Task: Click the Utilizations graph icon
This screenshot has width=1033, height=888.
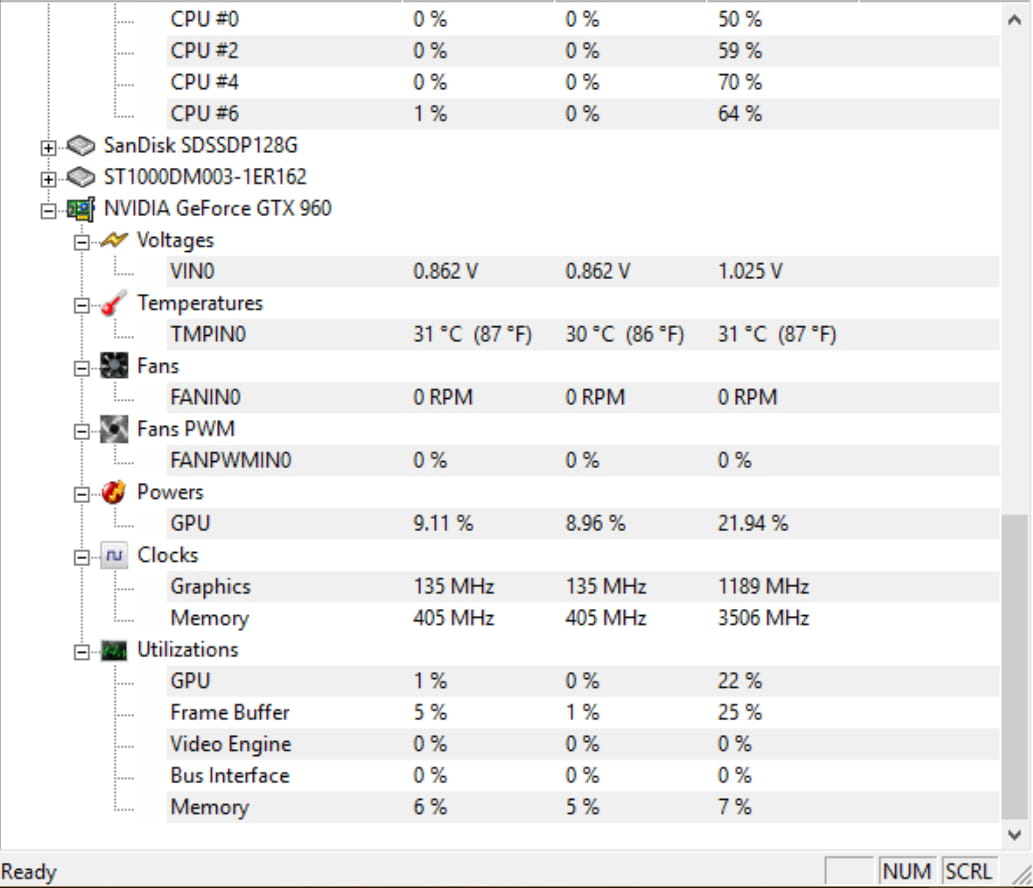Action: click(x=114, y=650)
